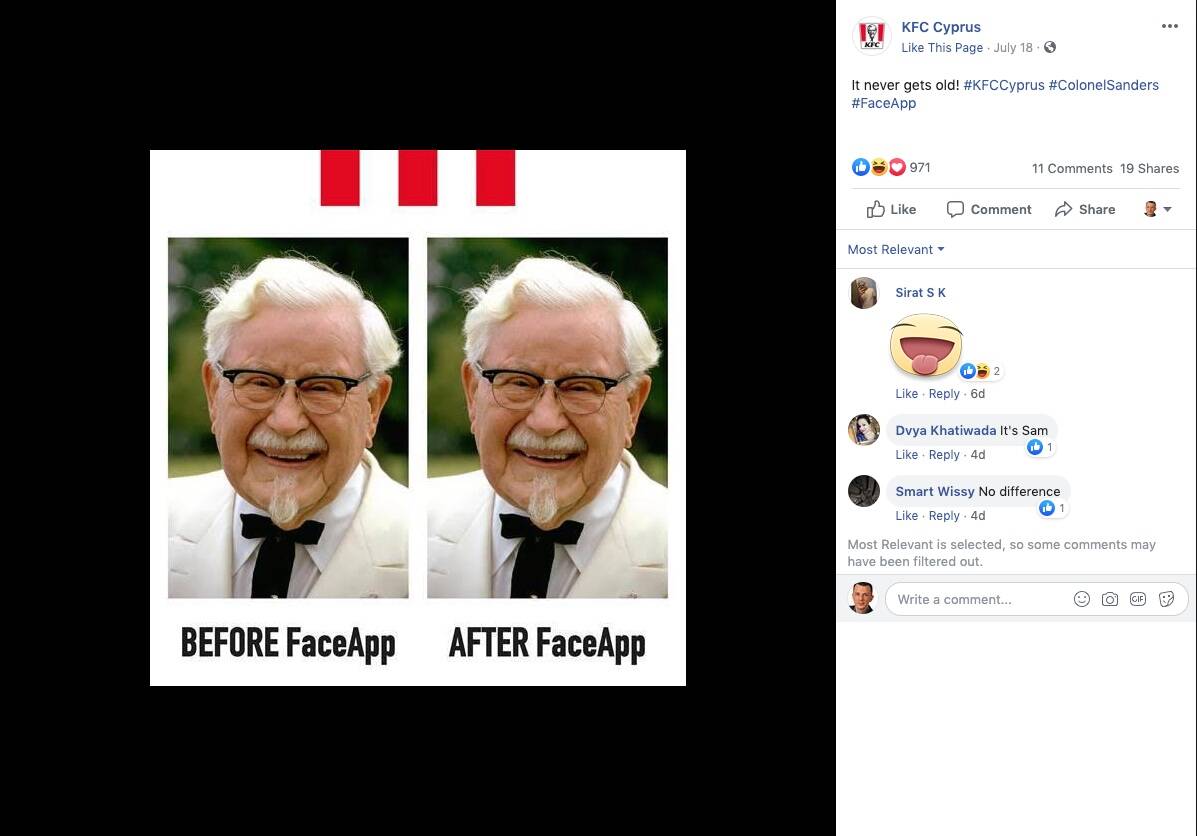The image size is (1197, 836).
Task: Share the KFC Cyprus post
Action: coord(1084,209)
